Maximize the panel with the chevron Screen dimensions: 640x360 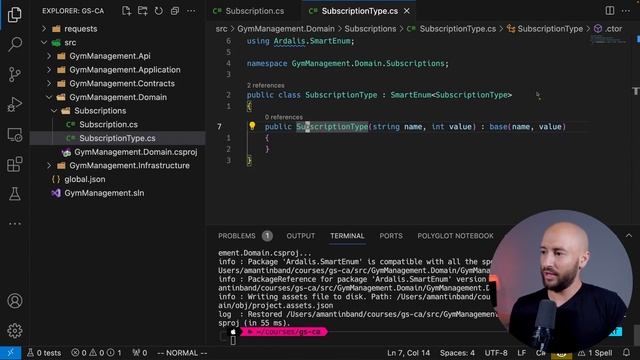click(629, 236)
